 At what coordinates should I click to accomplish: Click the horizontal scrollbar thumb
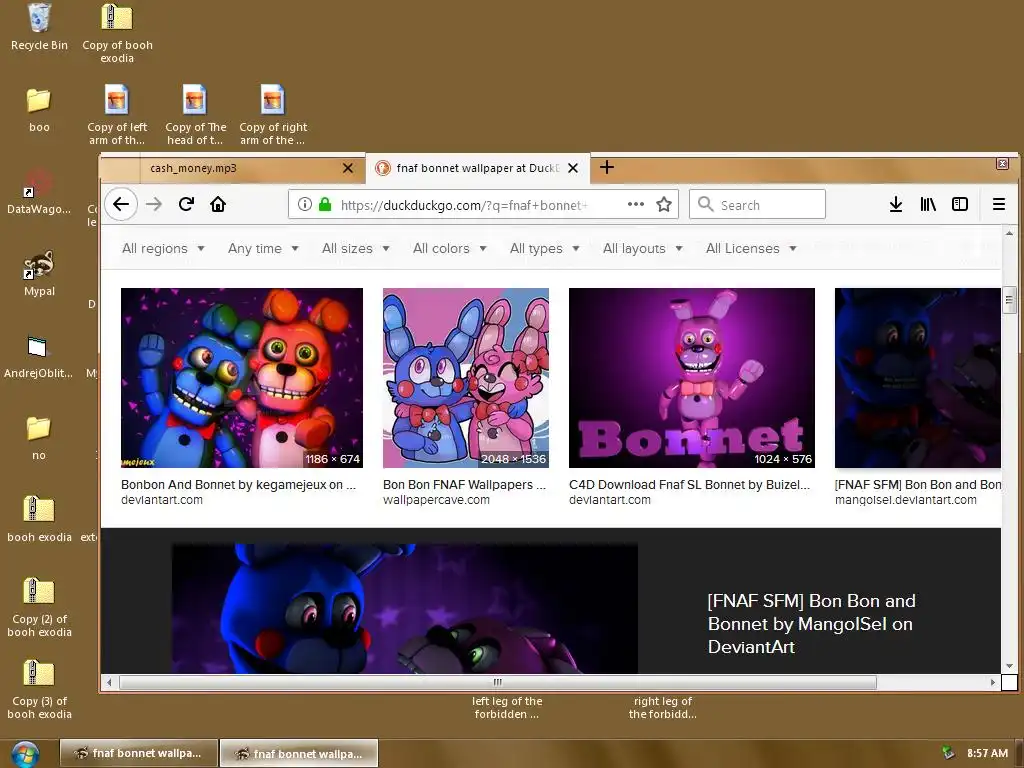pos(498,682)
